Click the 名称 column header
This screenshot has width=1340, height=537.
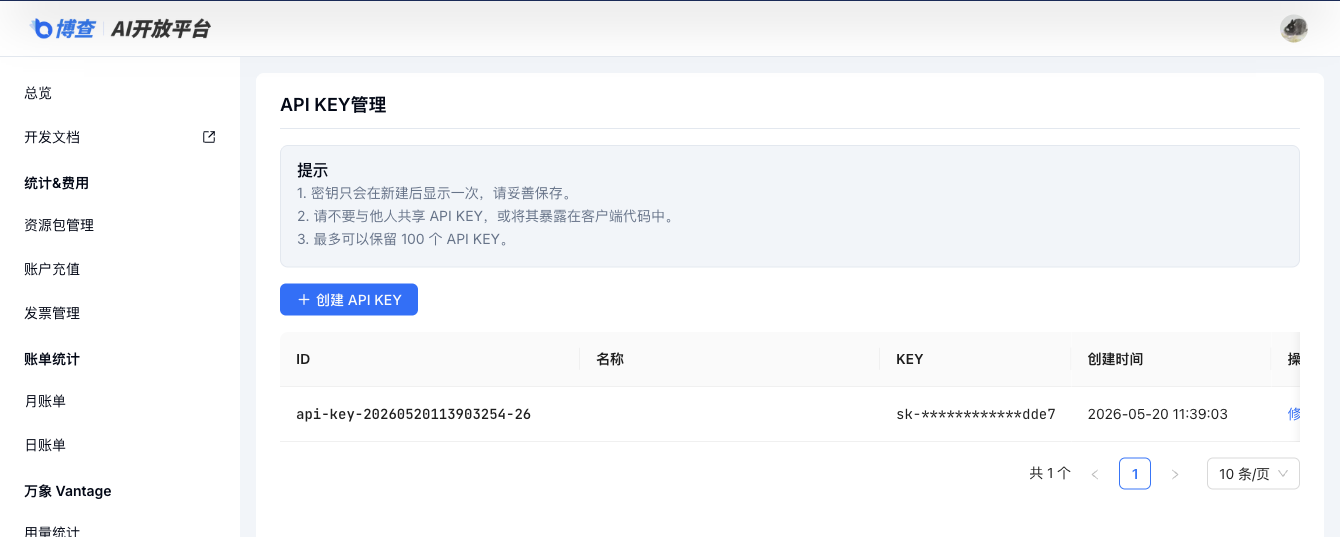610,359
